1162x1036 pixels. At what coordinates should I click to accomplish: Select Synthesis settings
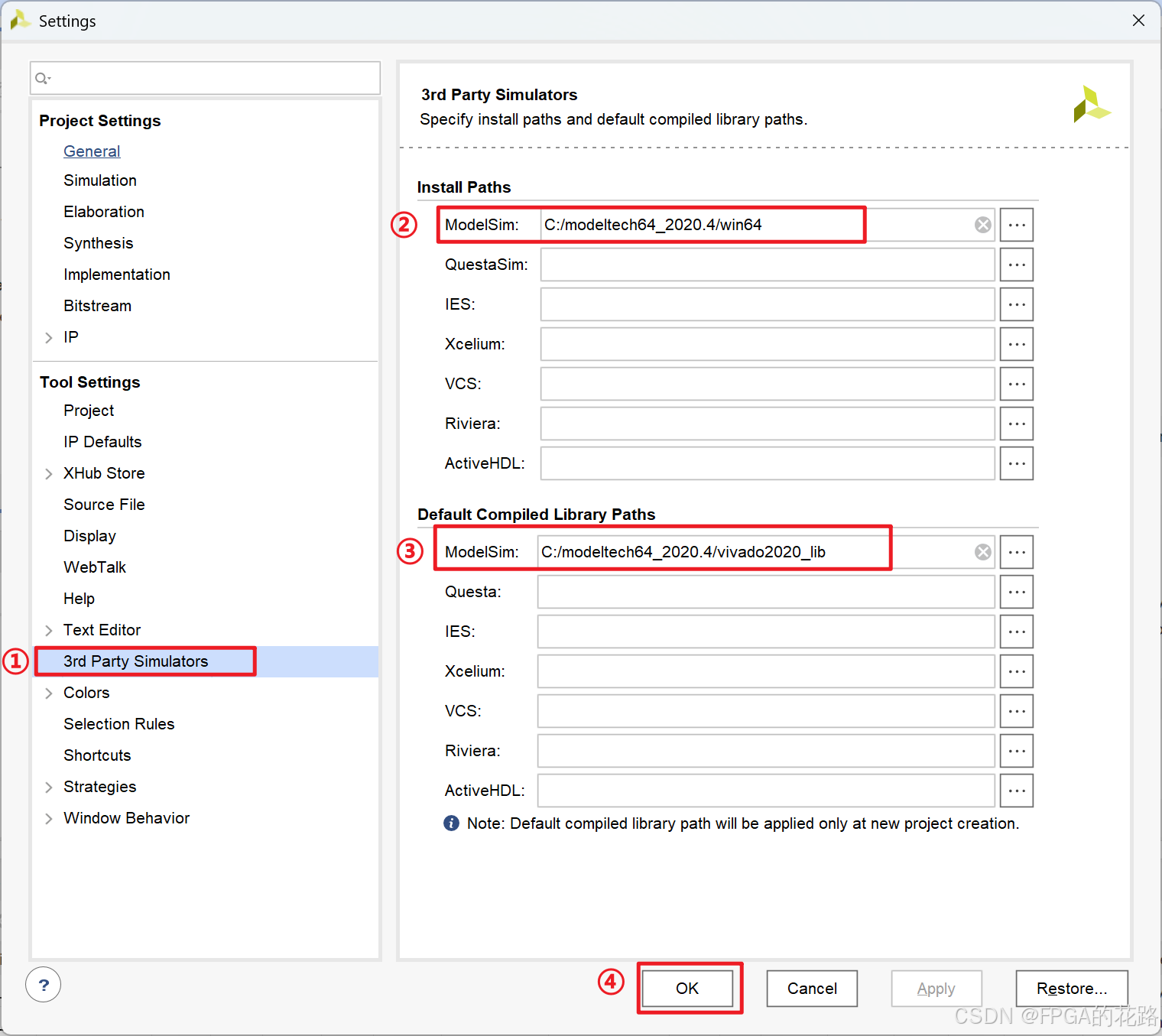(x=99, y=243)
